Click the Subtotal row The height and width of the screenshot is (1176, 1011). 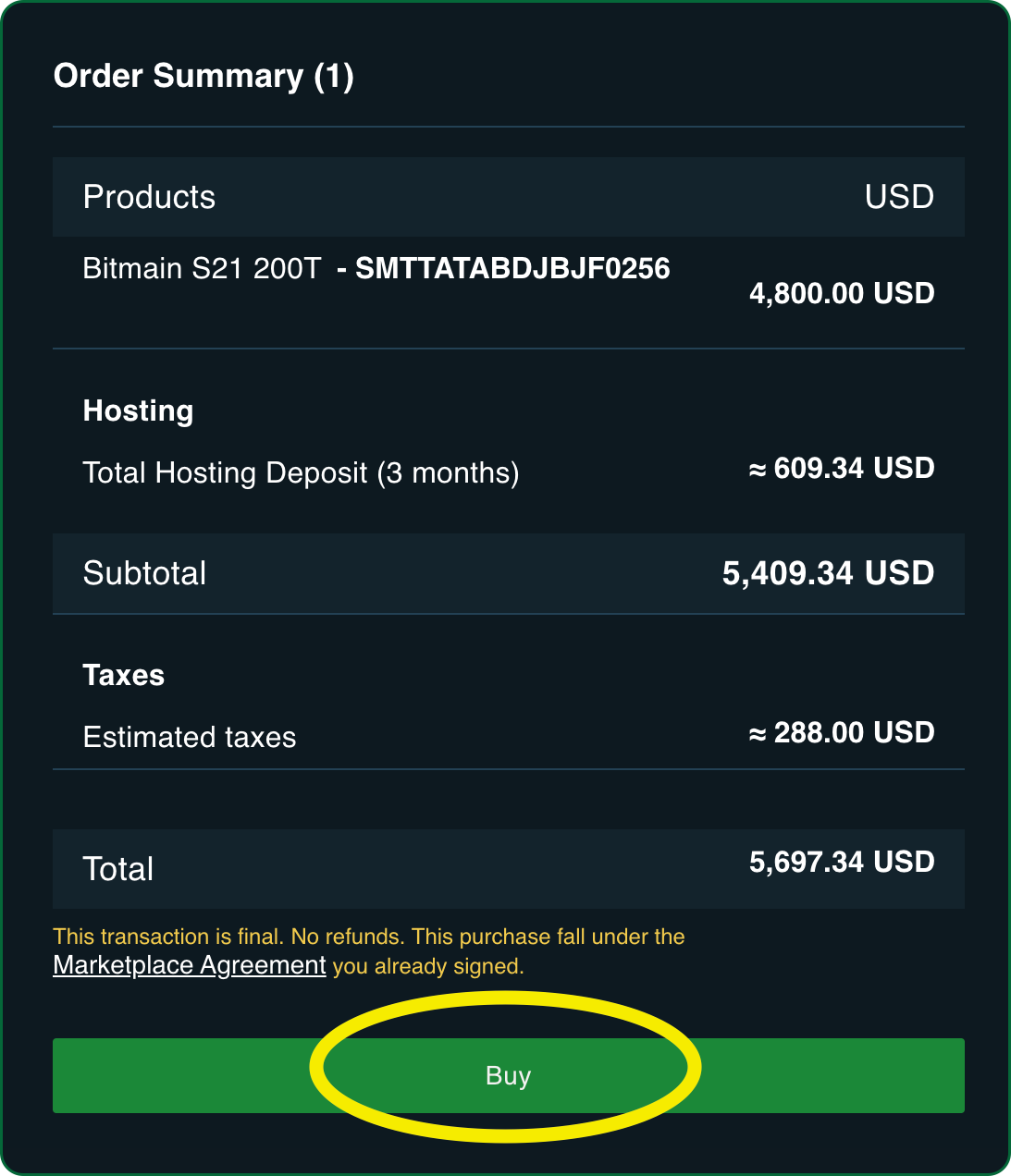click(x=144, y=573)
